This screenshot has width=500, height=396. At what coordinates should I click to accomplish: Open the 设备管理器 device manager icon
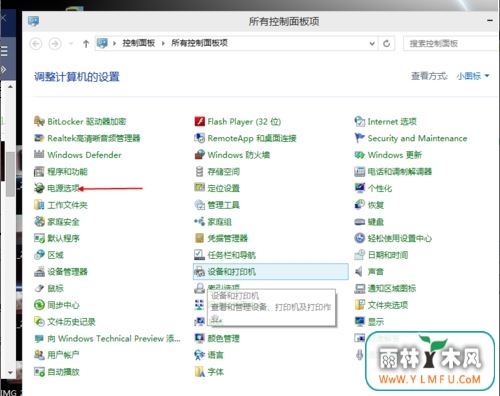click(x=39, y=272)
